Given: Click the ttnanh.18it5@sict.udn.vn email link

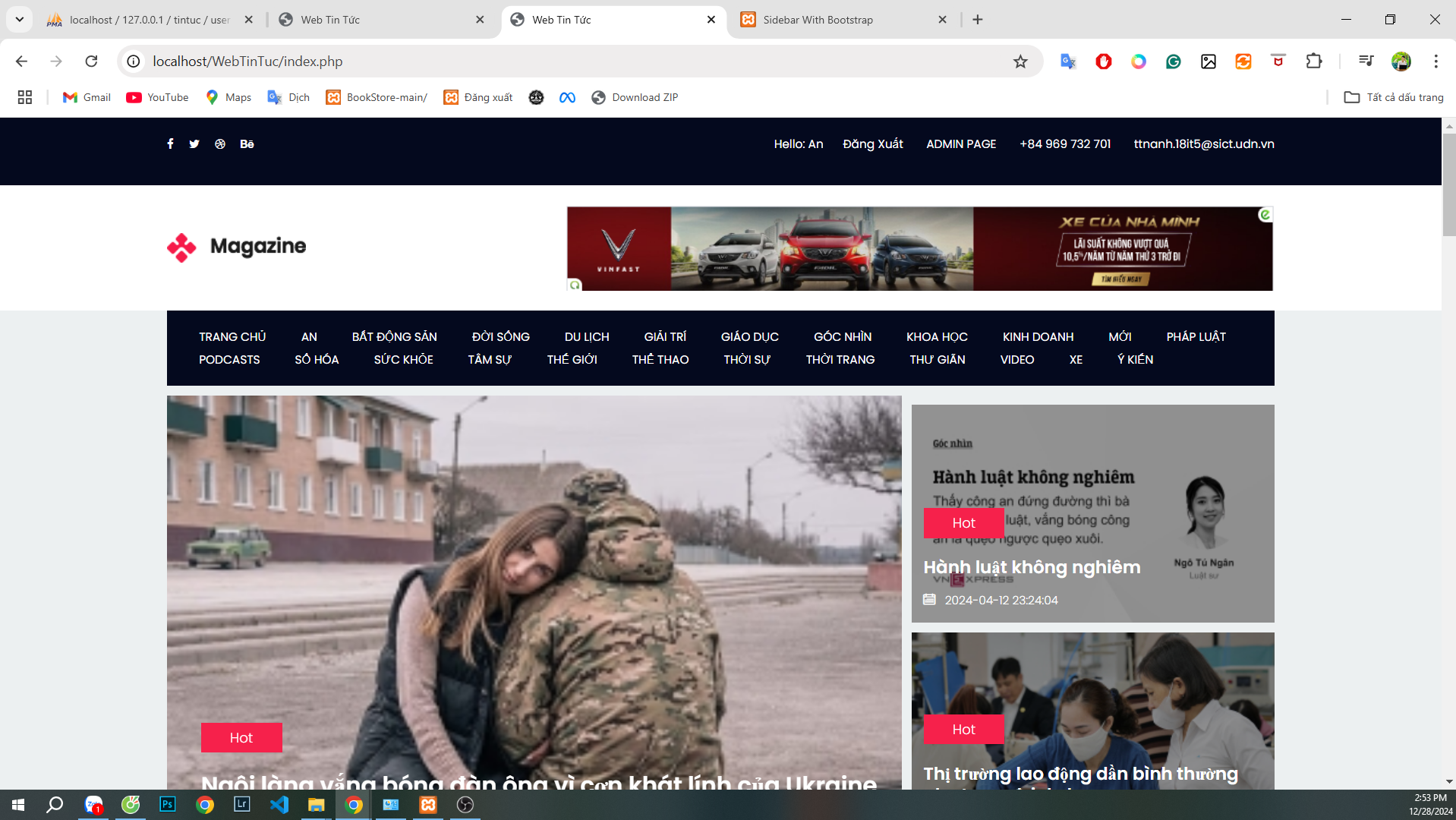Looking at the screenshot, I should [1204, 144].
